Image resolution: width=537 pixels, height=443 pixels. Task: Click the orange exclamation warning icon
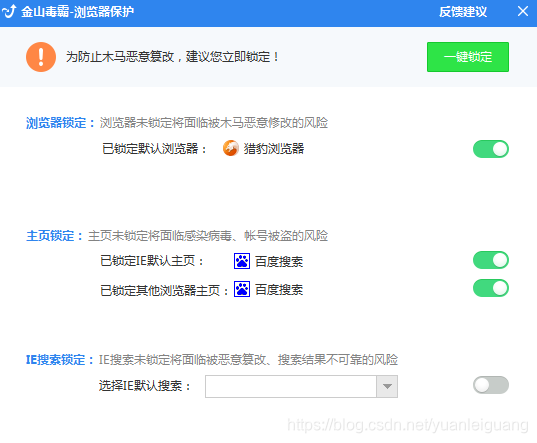[x=41, y=57]
